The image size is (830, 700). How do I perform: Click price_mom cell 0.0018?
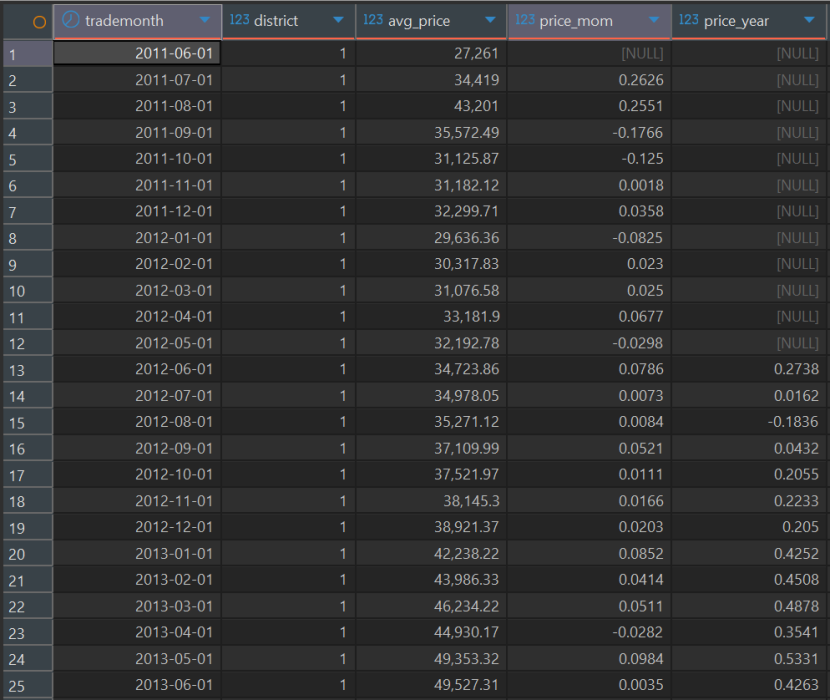tap(589, 185)
